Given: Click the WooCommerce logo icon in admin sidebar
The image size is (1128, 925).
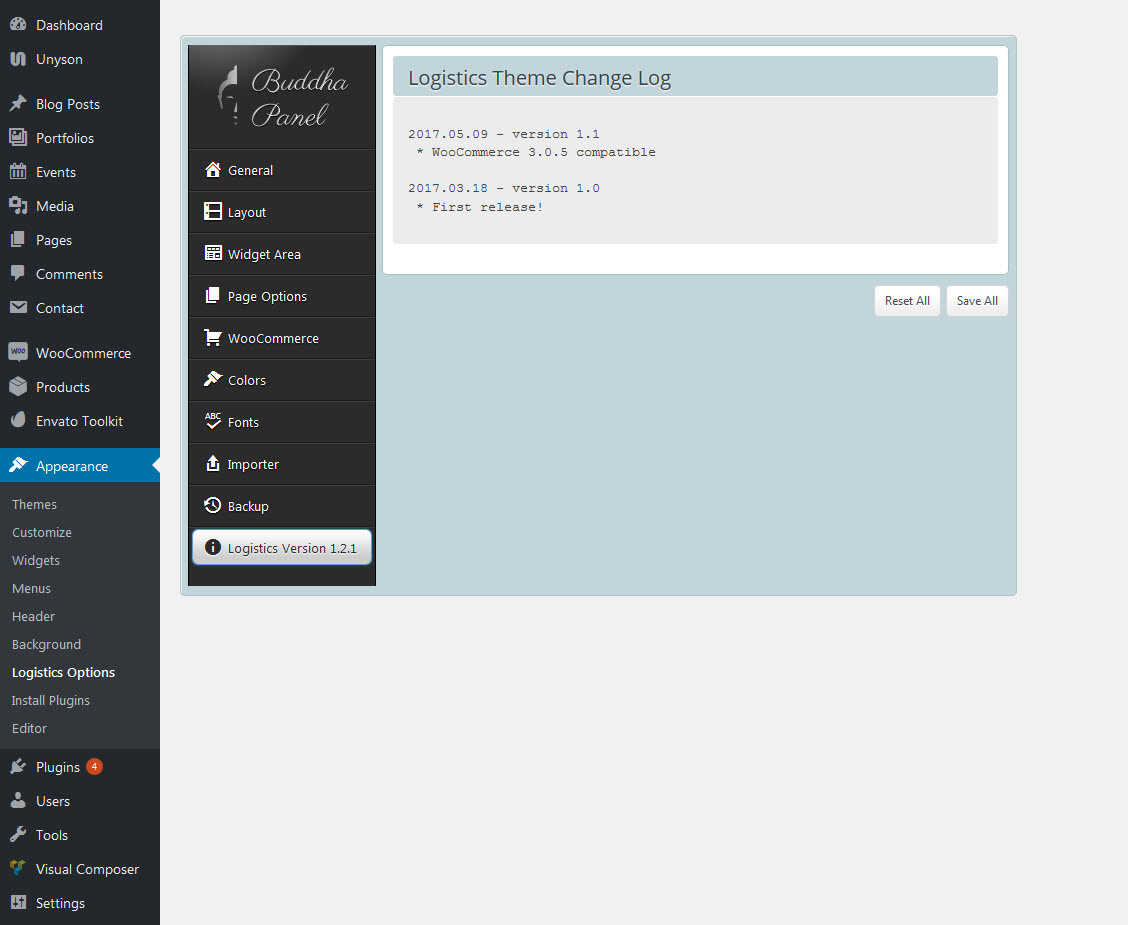Looking at the screenshot, I should coord(18,352).
